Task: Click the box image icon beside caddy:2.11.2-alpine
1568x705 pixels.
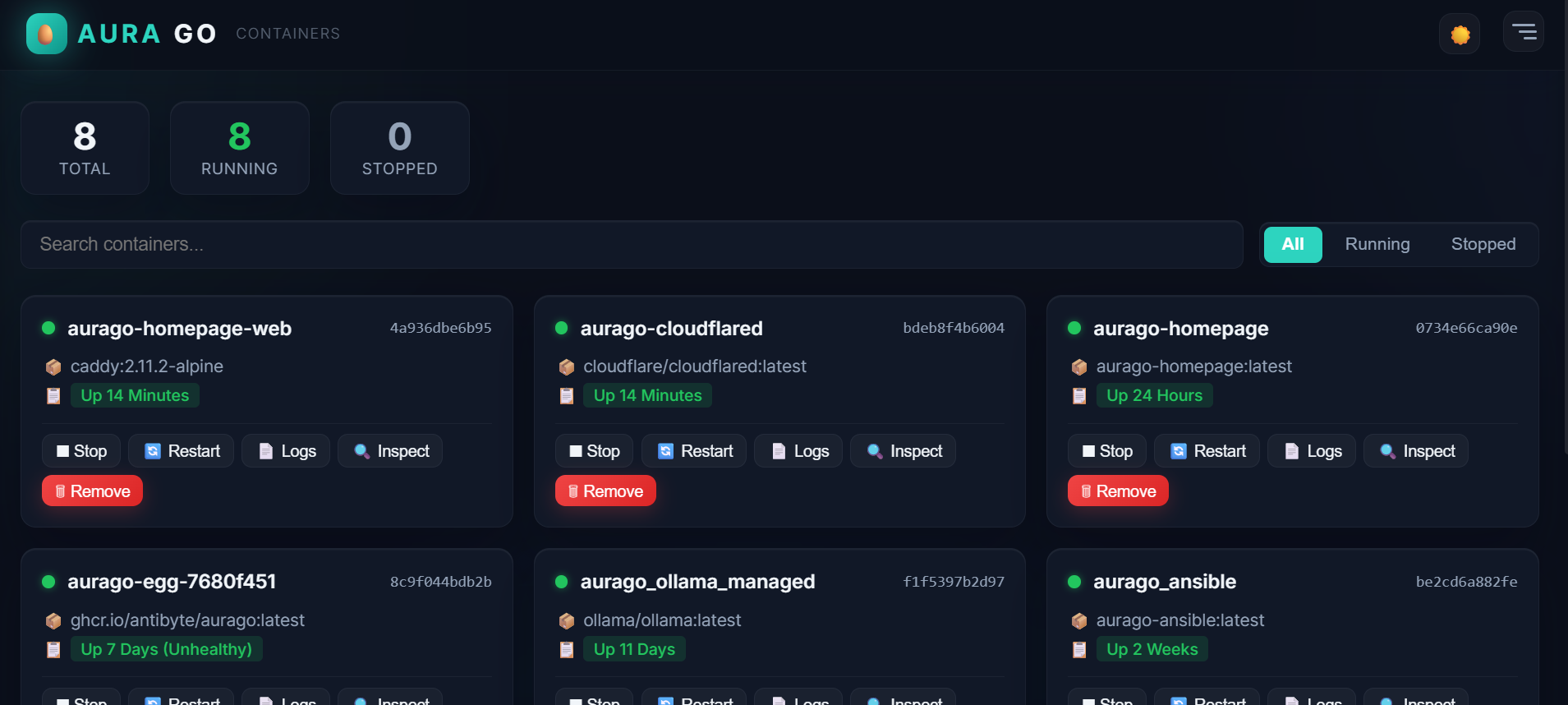Action: [53, 366]
